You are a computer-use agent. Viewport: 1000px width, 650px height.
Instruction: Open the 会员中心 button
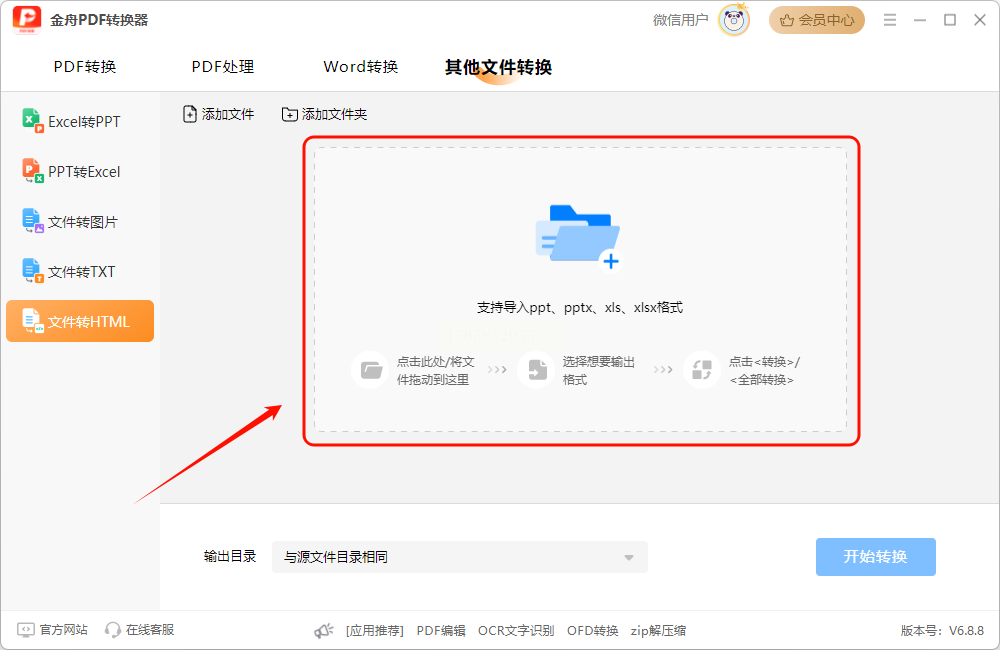pyautogui.click(x=817, y=20)
